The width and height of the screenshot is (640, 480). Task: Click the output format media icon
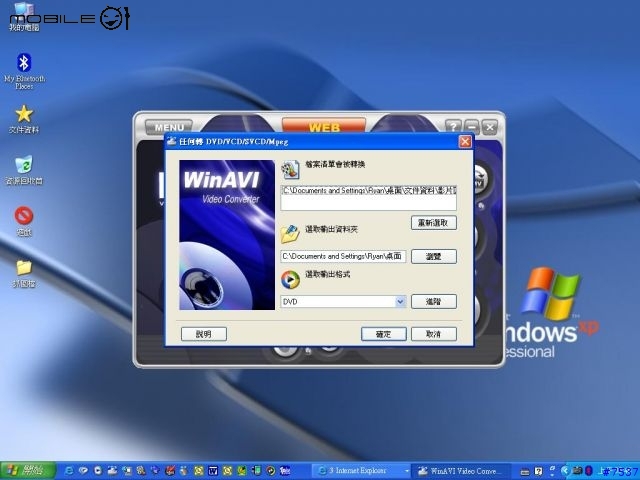[x=290, y=280]
